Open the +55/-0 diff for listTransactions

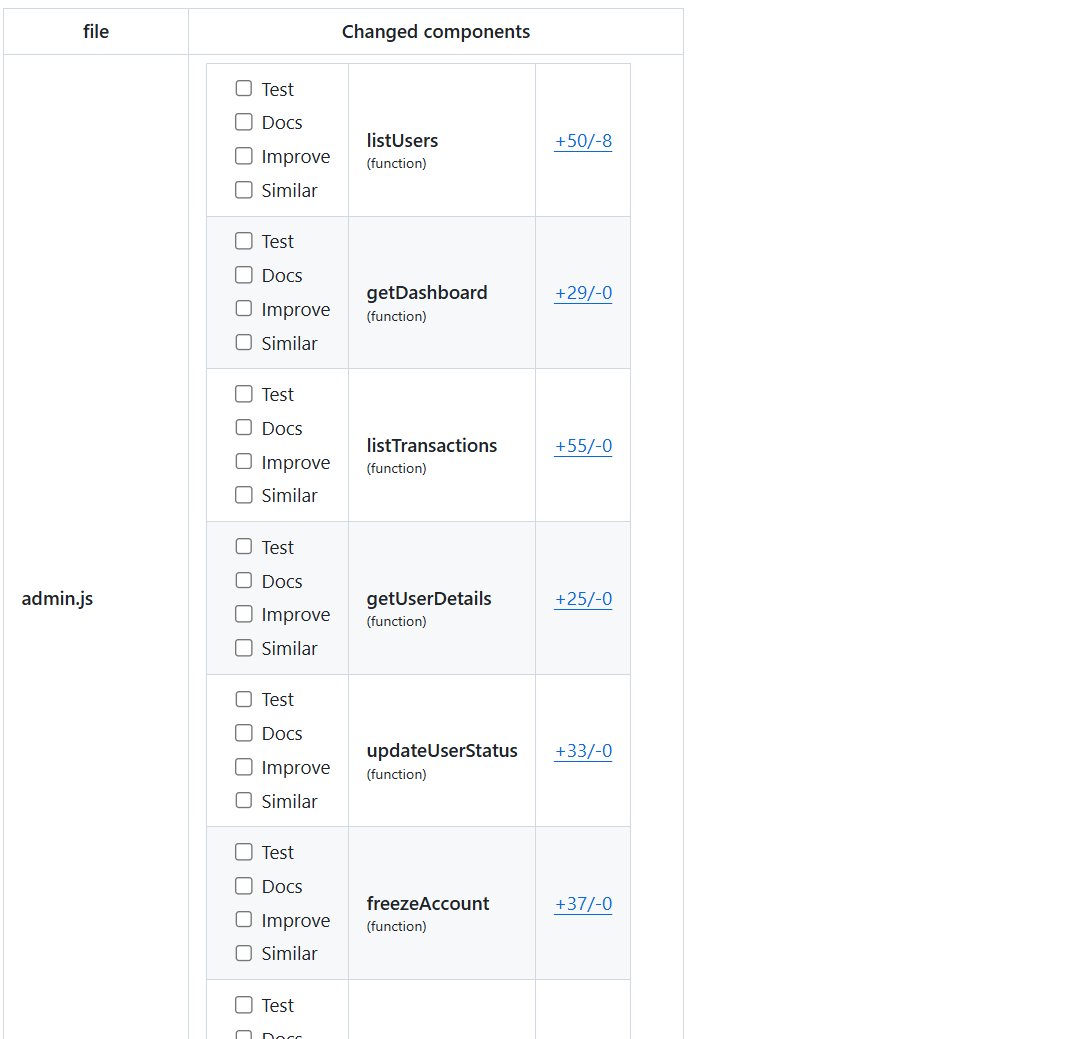583,446
